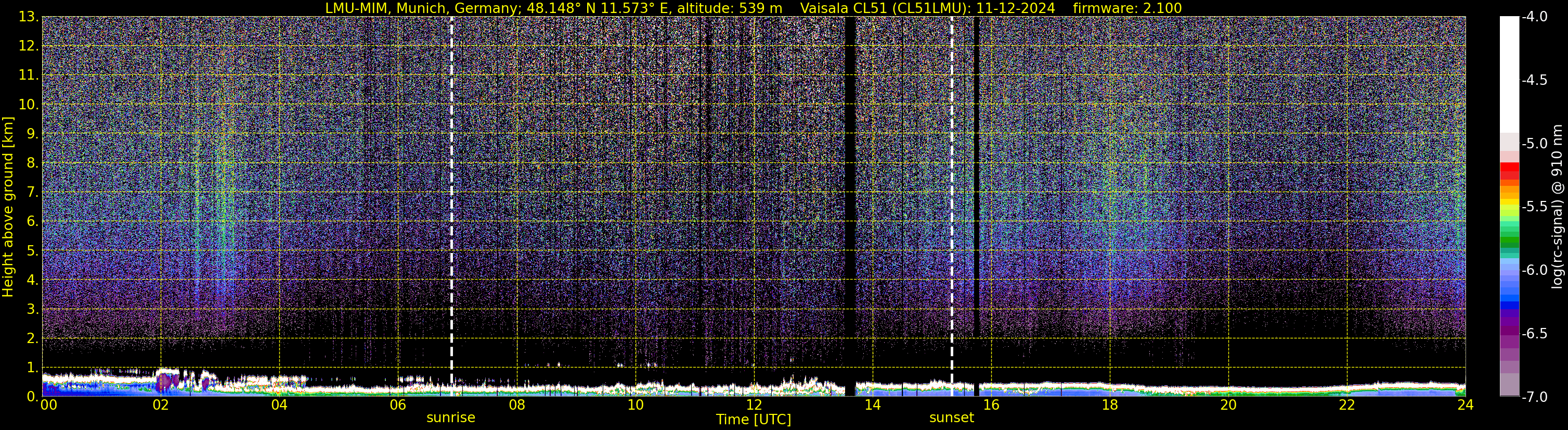Click height axis tick "1."

33,367
